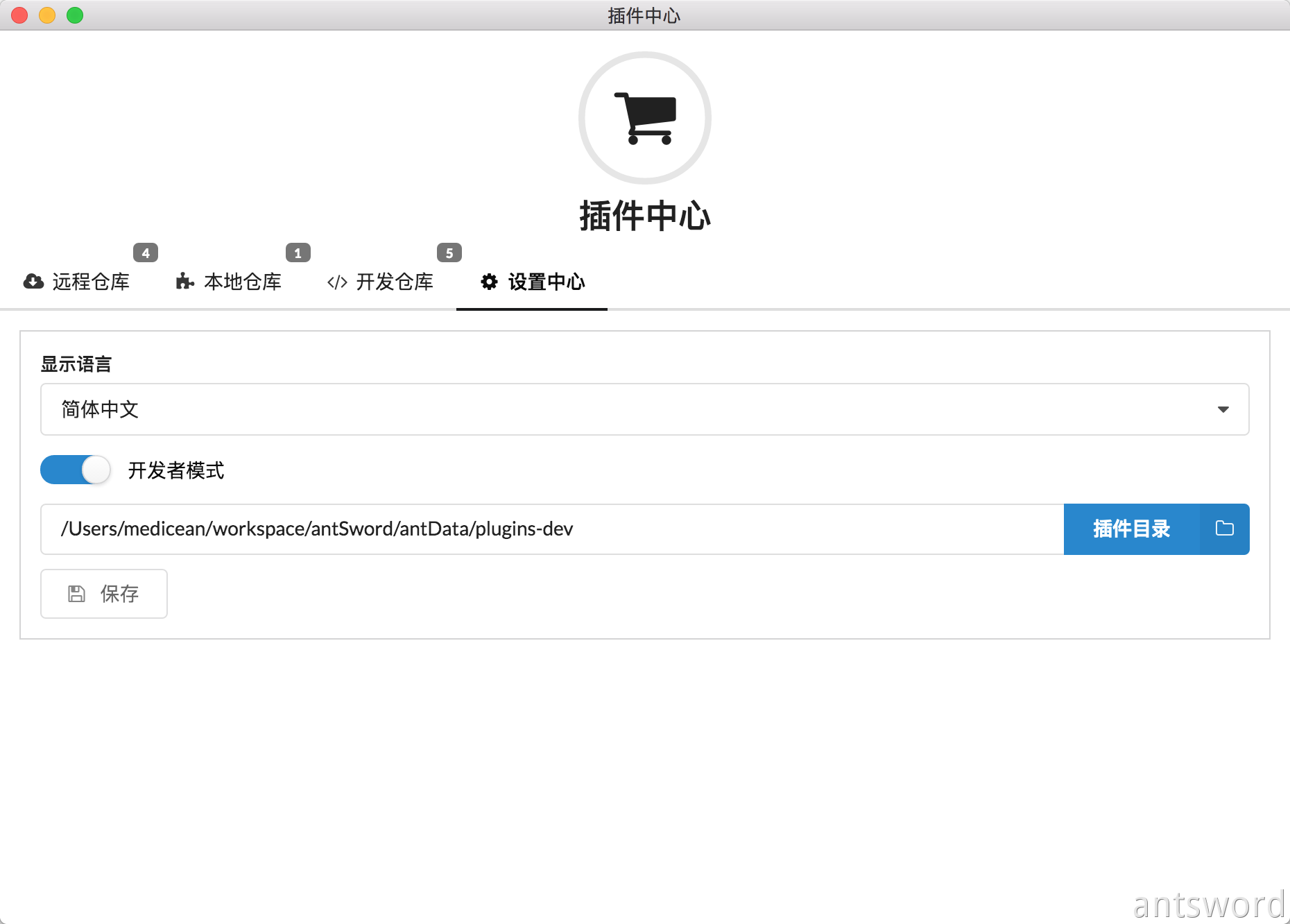Click the code brackets icon for 开发仓库

(x=337, y=282)
